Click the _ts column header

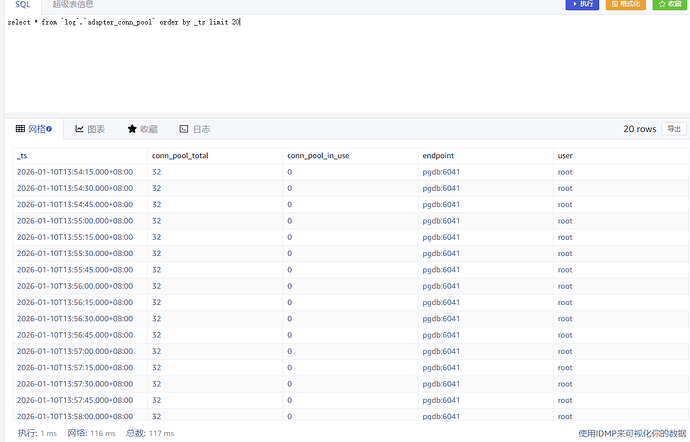23,156
